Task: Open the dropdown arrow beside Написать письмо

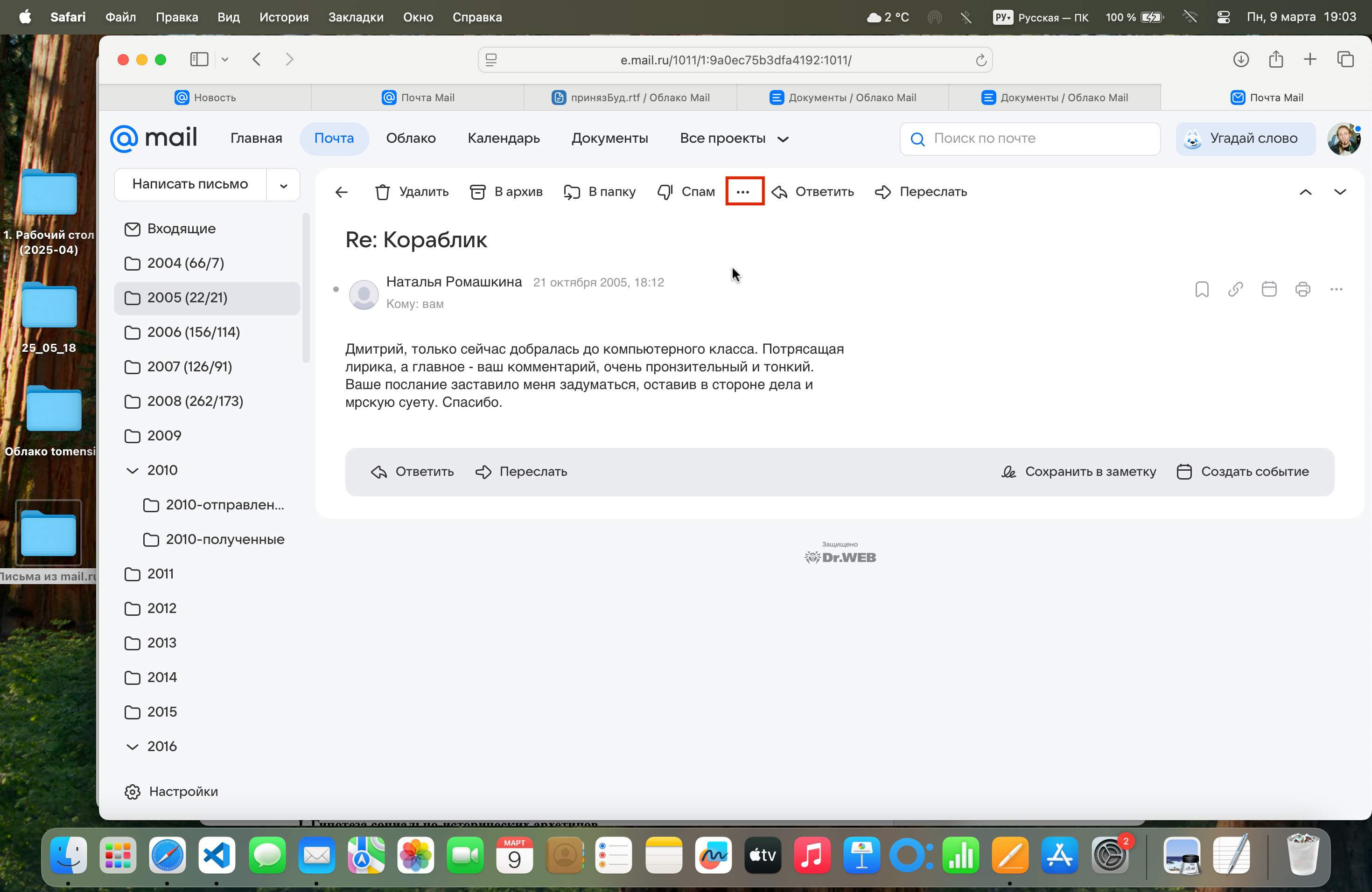Action: tap(283, 186)
